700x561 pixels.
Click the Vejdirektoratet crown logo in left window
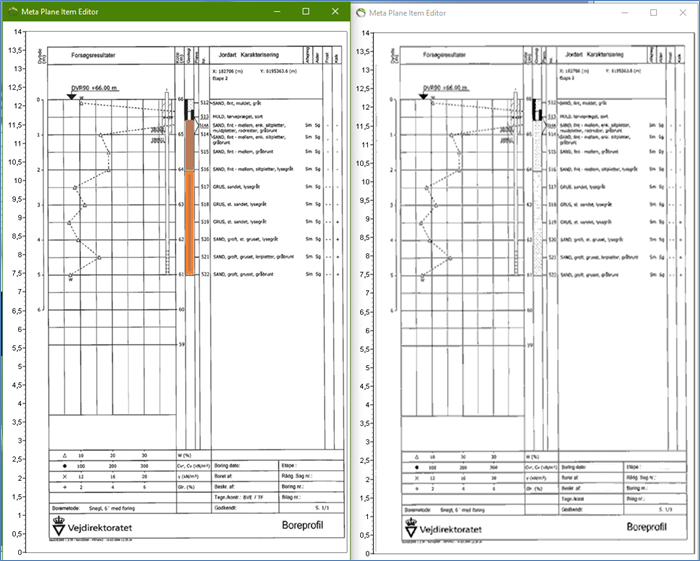point(58,527)
